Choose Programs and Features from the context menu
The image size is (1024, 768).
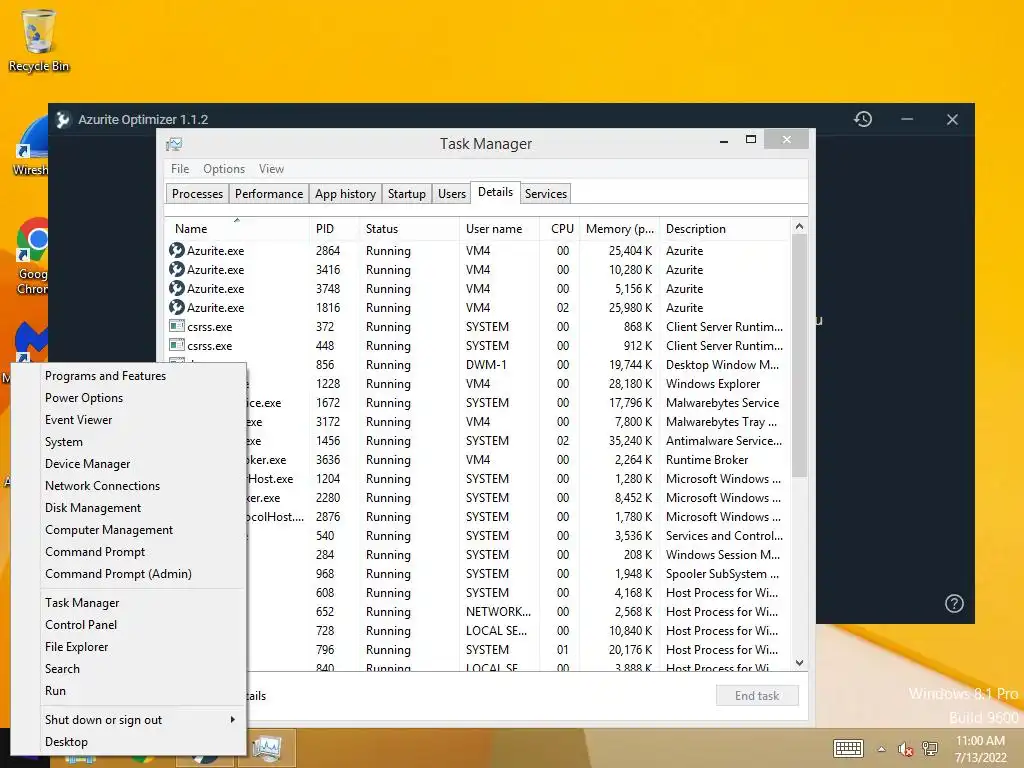click(129, 376)
